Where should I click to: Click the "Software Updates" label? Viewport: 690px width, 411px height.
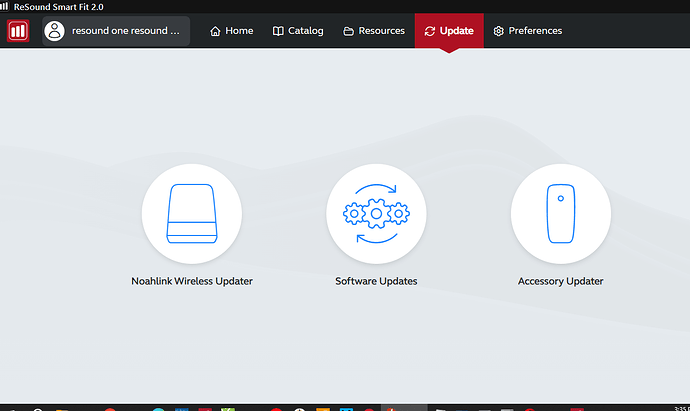click(x=376, y=281)
